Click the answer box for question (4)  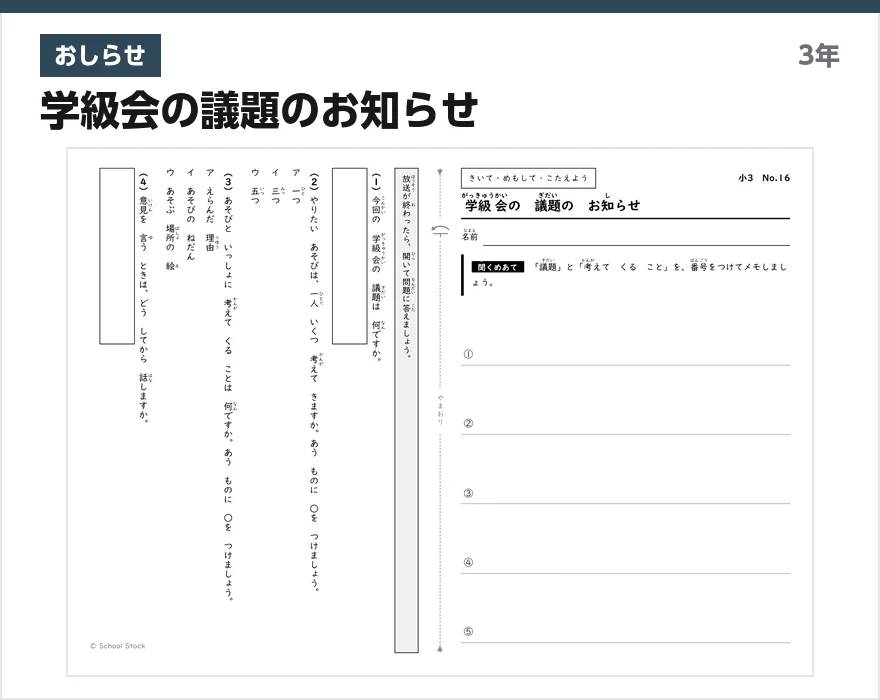[117, 256]
